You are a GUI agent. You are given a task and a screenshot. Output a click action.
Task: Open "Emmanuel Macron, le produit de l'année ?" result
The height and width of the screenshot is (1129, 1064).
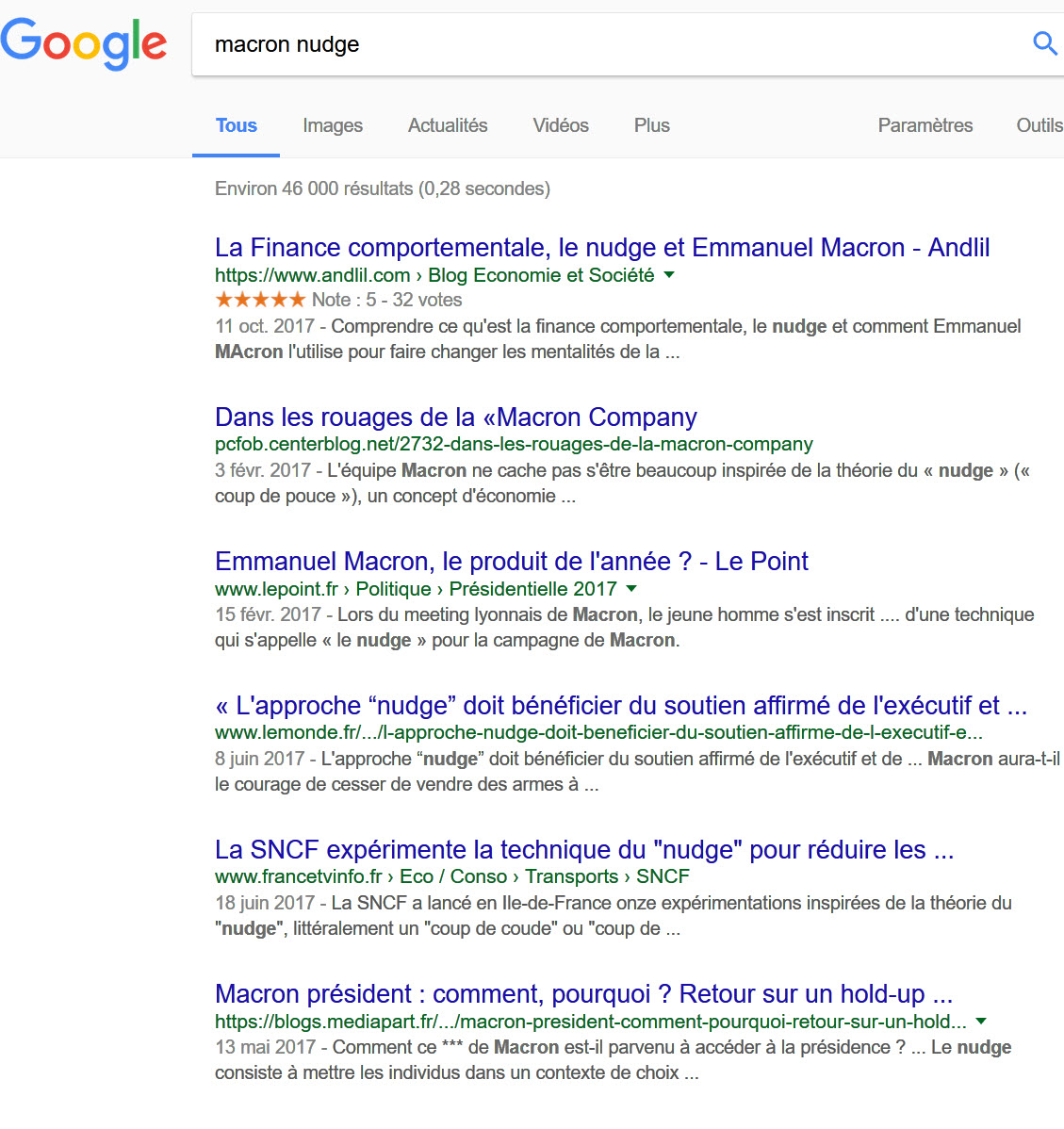(511, 562)
